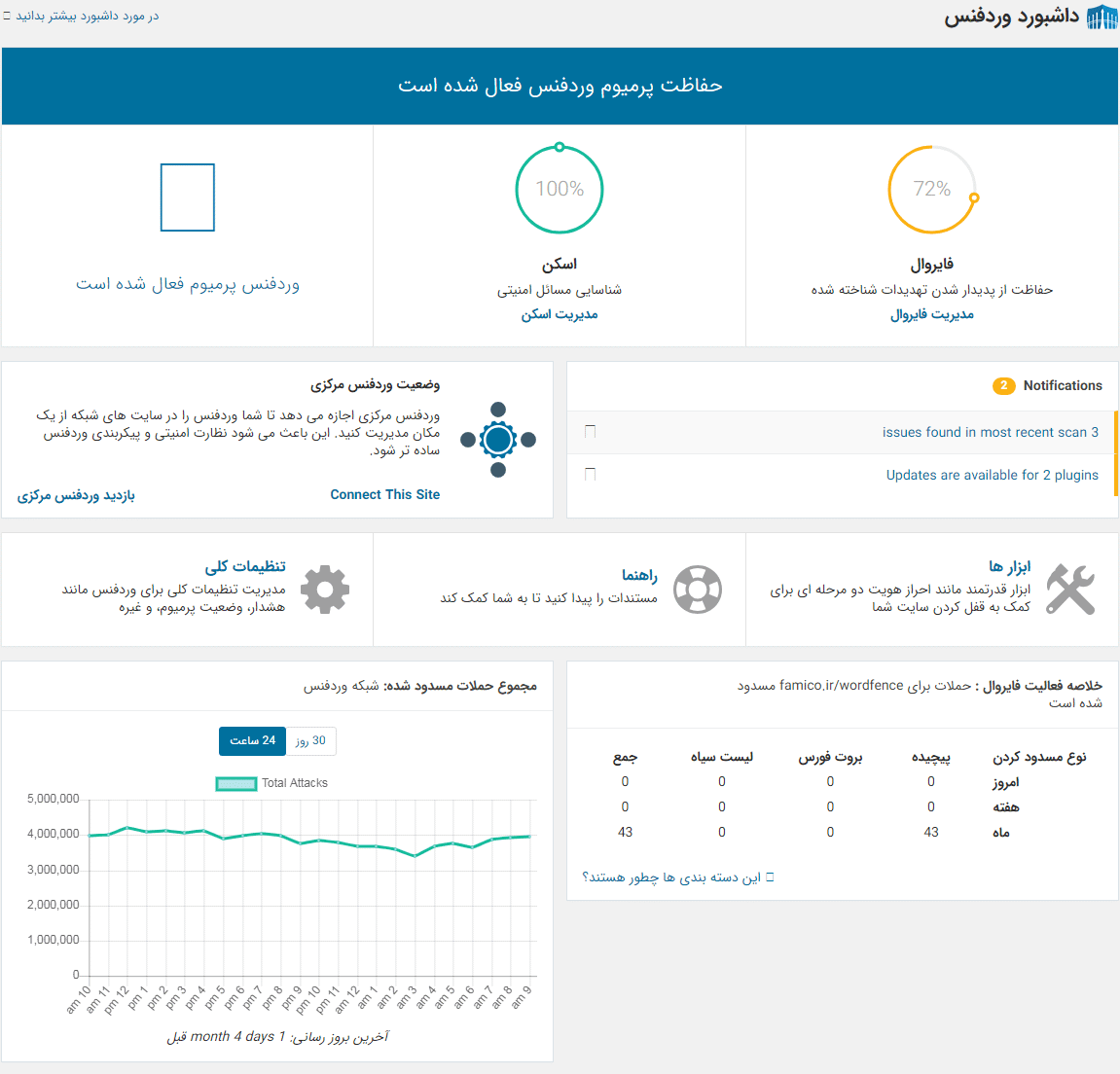Click the 43 value under 'جمع' column
This screenshot has width=1120, height=1074.
(x=625, y=832)
